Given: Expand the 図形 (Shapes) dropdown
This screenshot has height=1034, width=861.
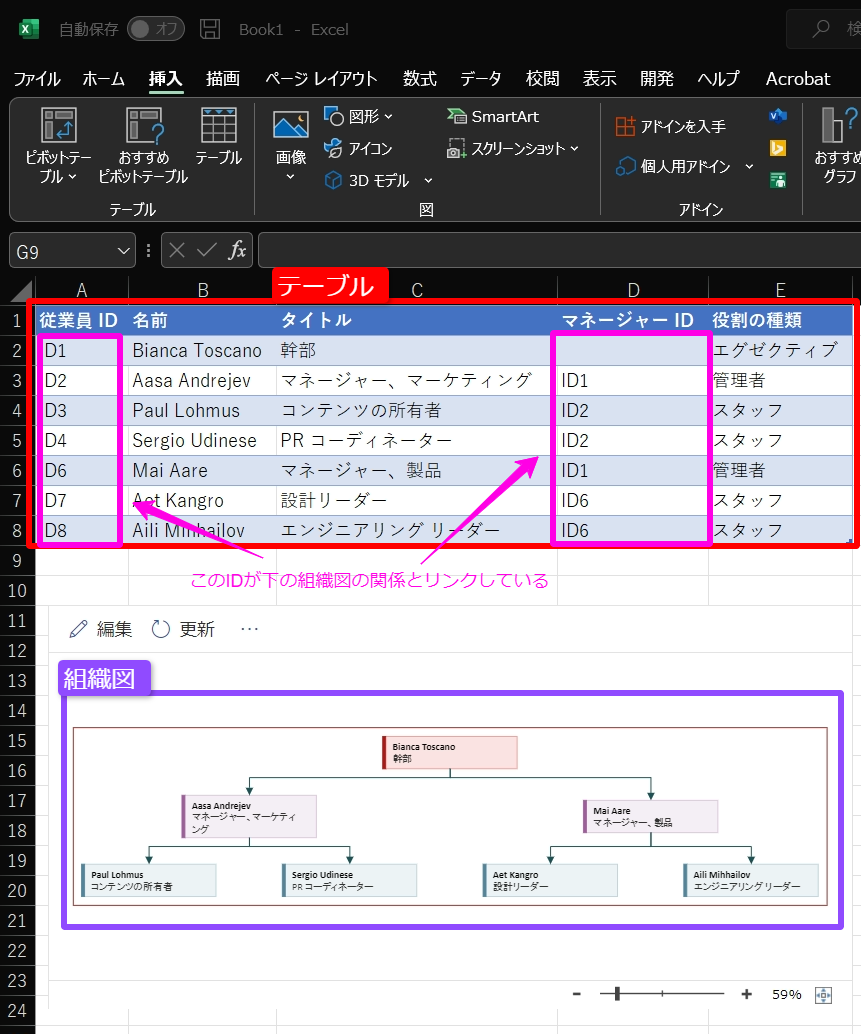Looking at the screenshot, I should point(389,117).
